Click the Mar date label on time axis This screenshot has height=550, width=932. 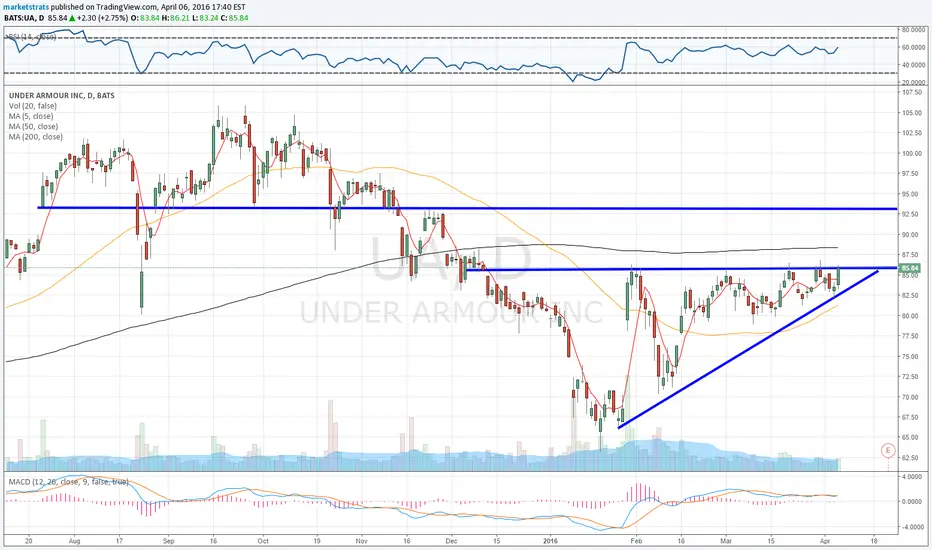(726, 541)
